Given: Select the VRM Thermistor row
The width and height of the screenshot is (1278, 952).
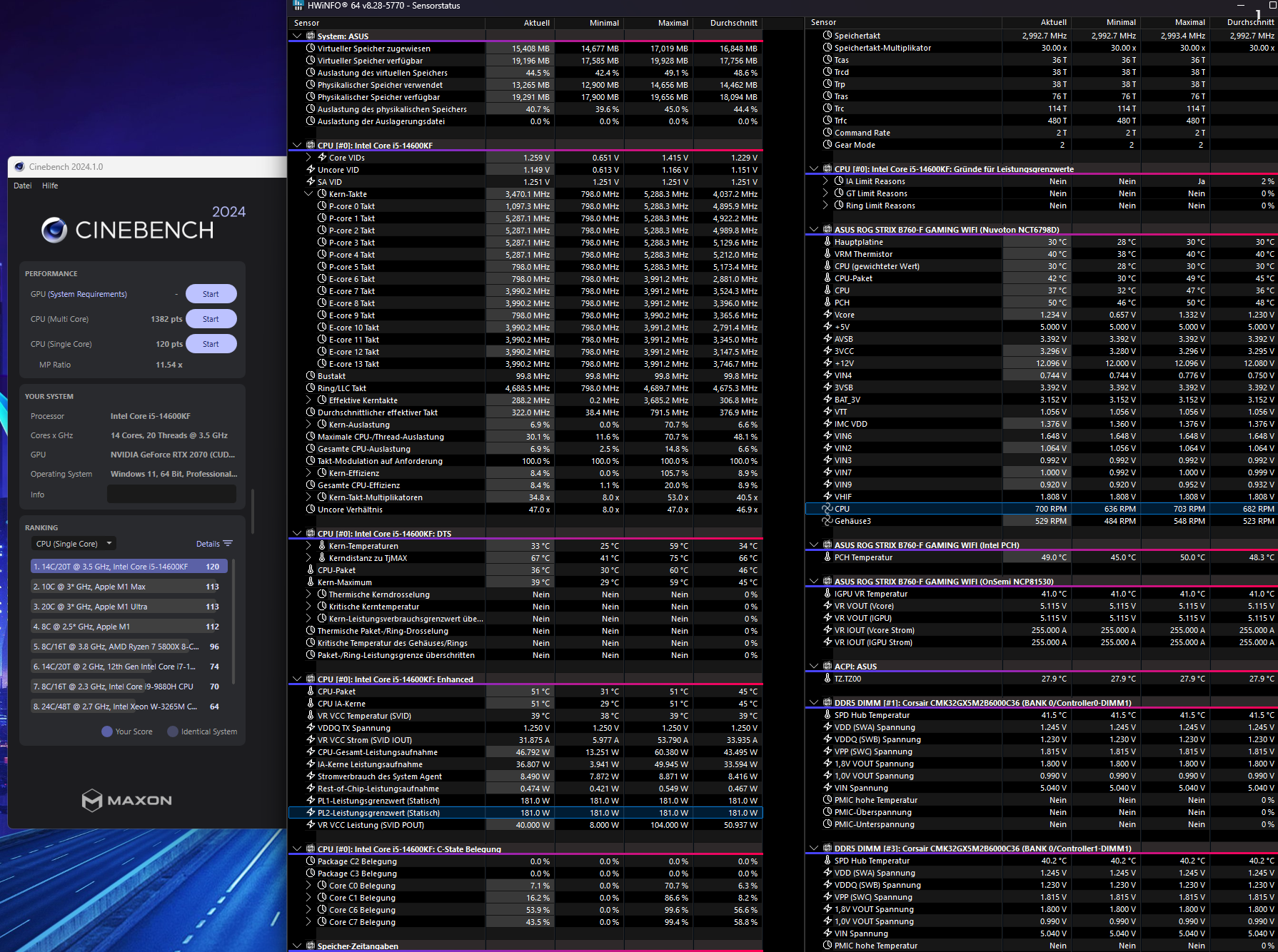Looking at the screenshot, I should [x=1042, y=254].
